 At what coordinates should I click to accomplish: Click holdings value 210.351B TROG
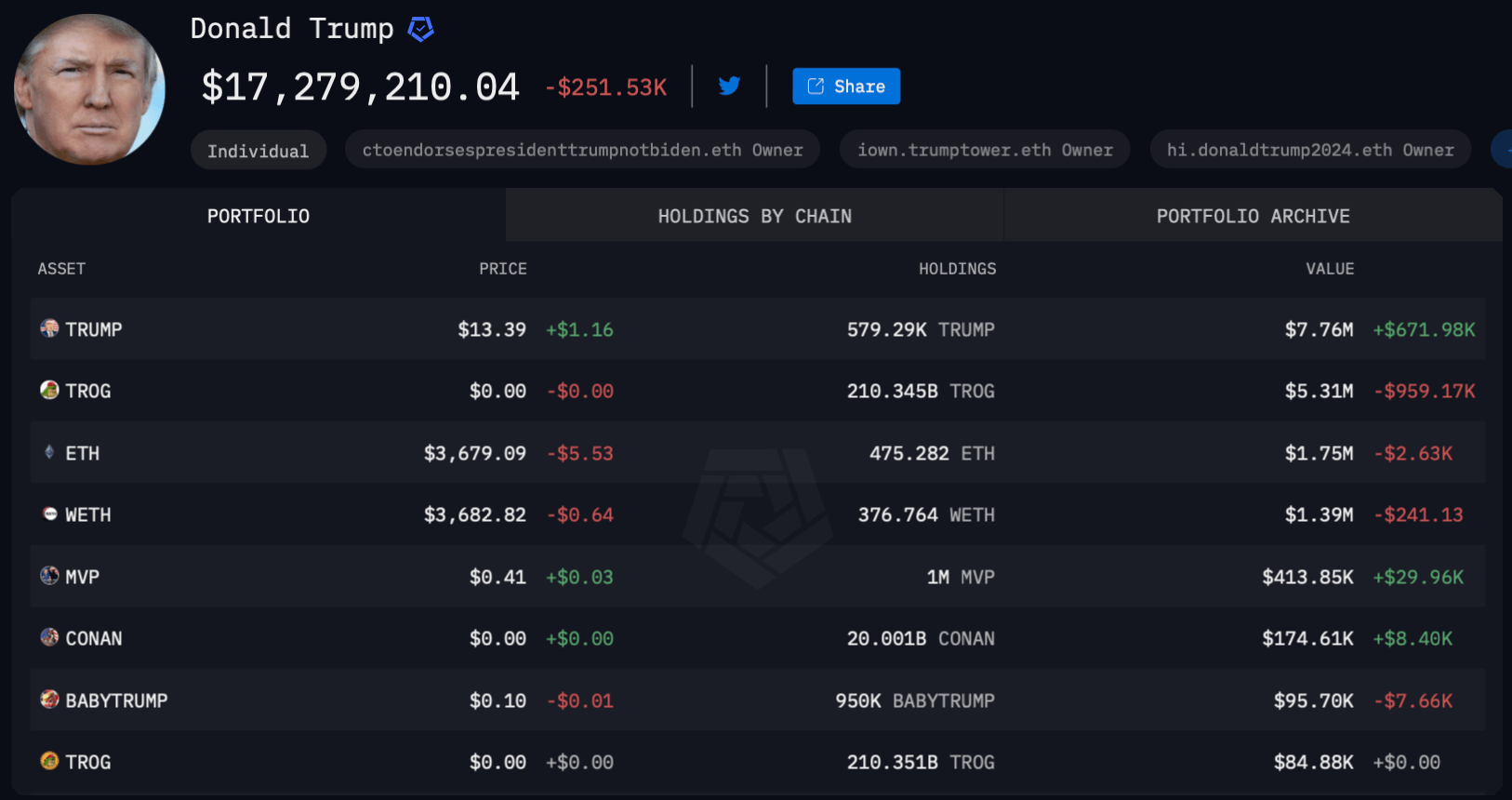(921, 762)
